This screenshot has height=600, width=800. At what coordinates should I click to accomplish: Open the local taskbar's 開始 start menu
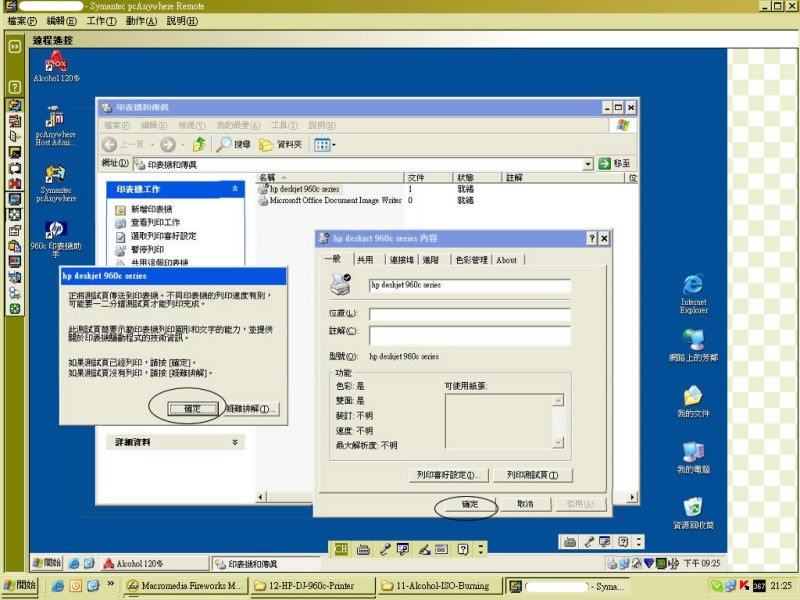[19, 585]
